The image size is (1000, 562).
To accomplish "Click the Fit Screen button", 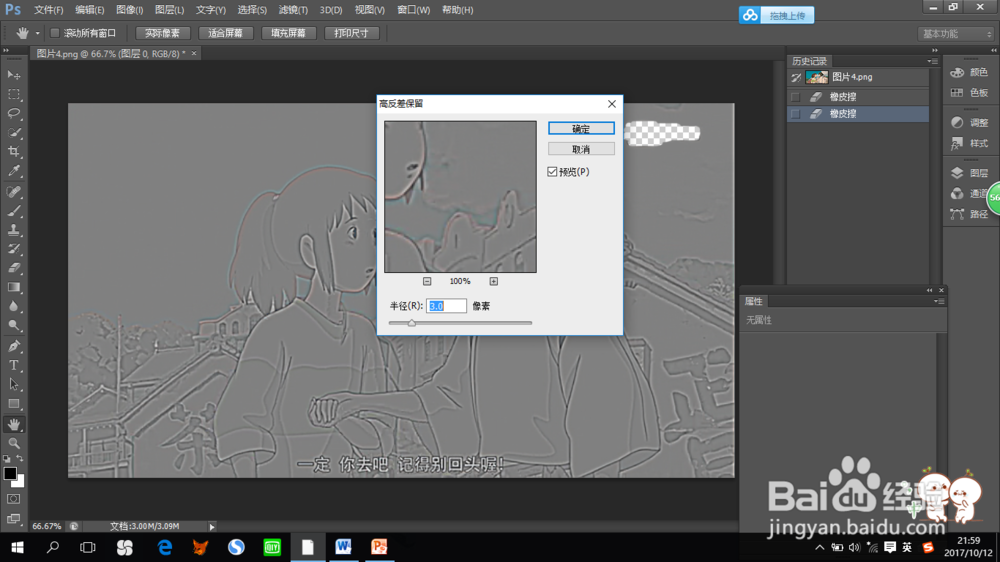I will [225, 33].
